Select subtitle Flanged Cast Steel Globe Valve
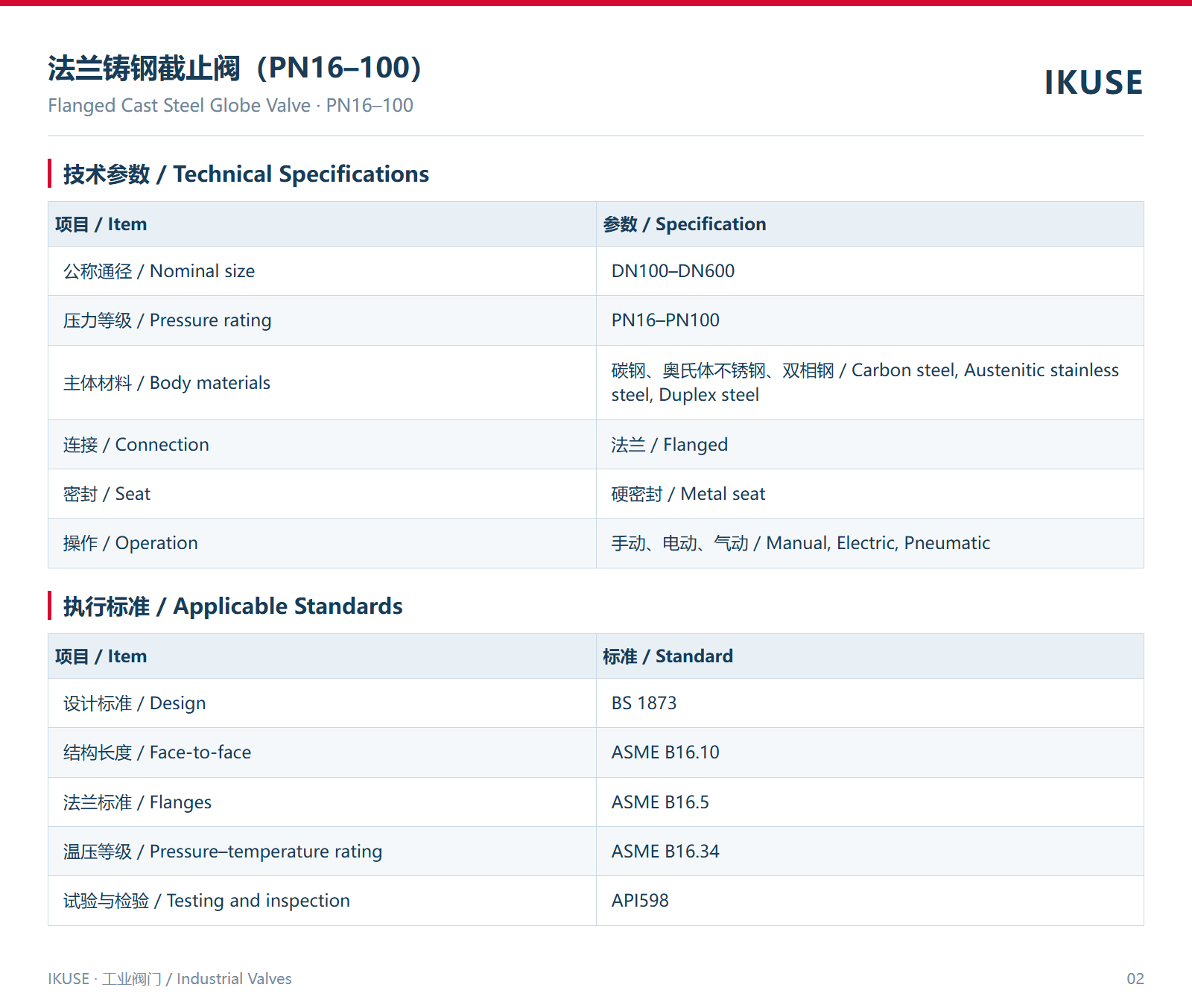The height and width of the screenshot is (1008, 1192). tap(179, 106)
